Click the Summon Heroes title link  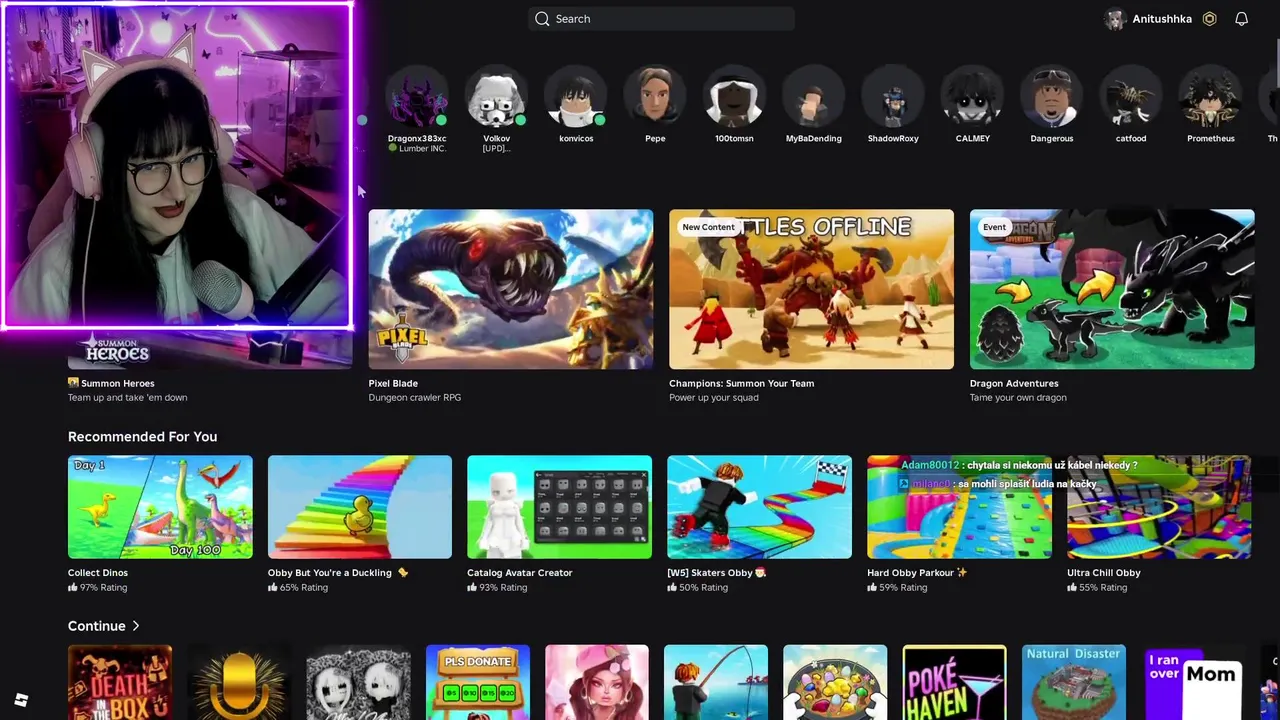point(118,383)
